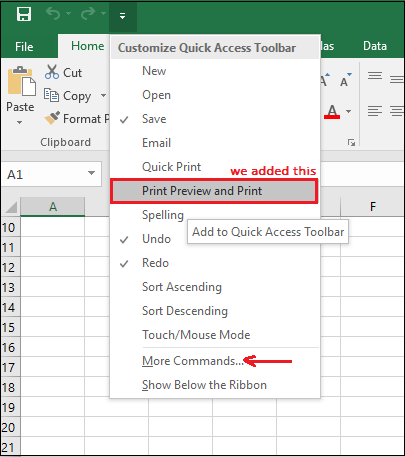Viewport: 405px width, 457px height.
Task: Click the Increase Font Size icon
Action: pos(325,79)
